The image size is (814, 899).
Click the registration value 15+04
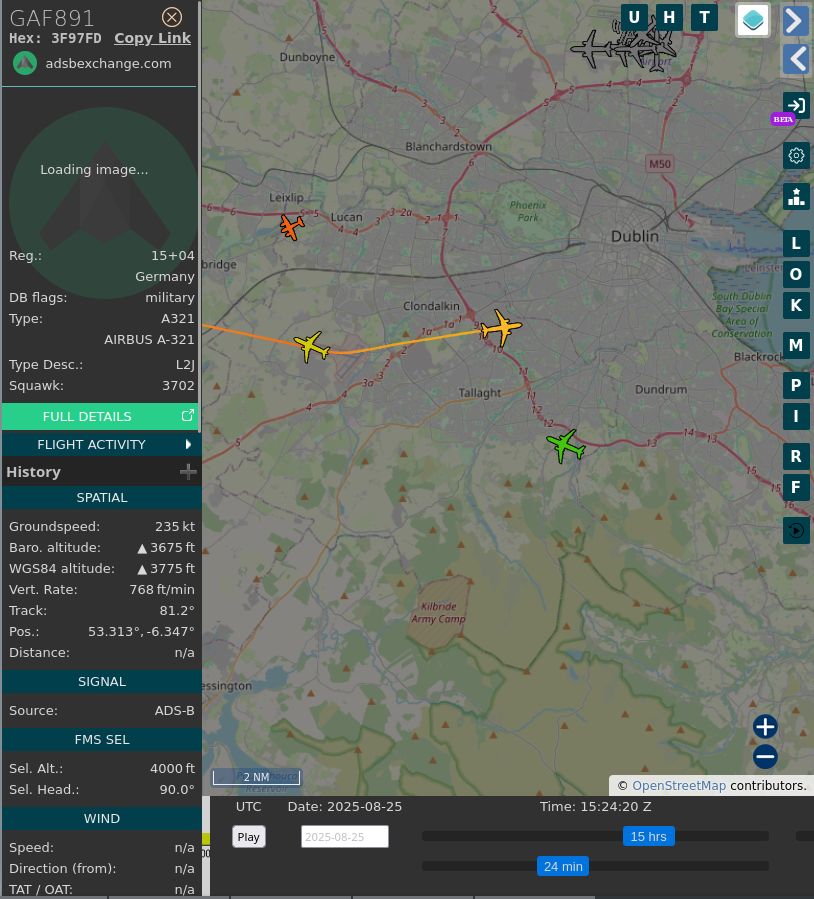coord(173,256)
